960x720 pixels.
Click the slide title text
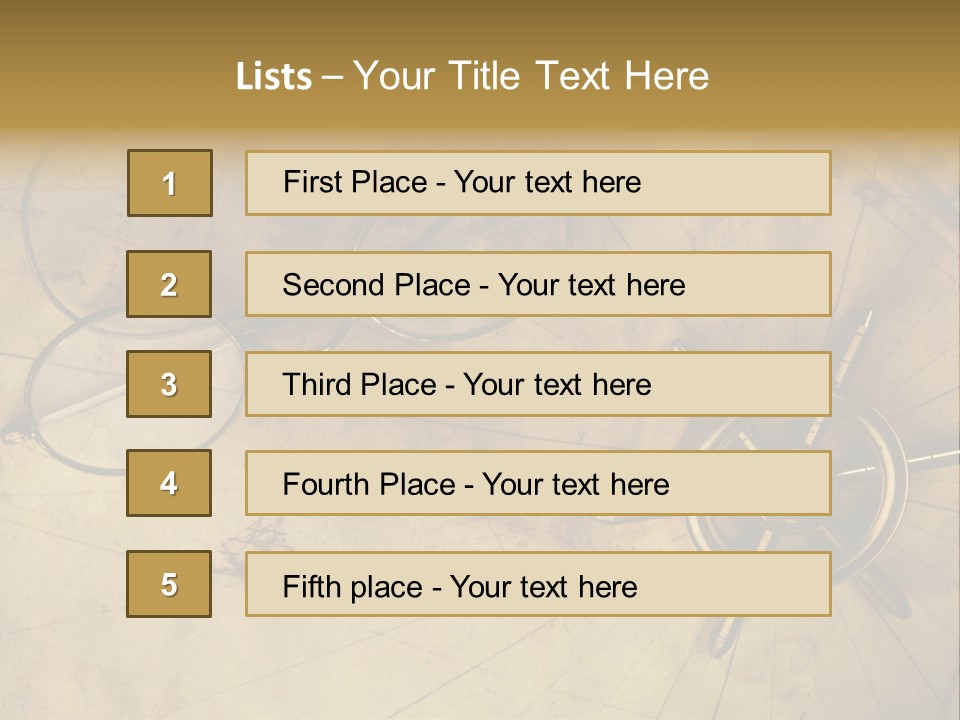(x=472, y=76)
